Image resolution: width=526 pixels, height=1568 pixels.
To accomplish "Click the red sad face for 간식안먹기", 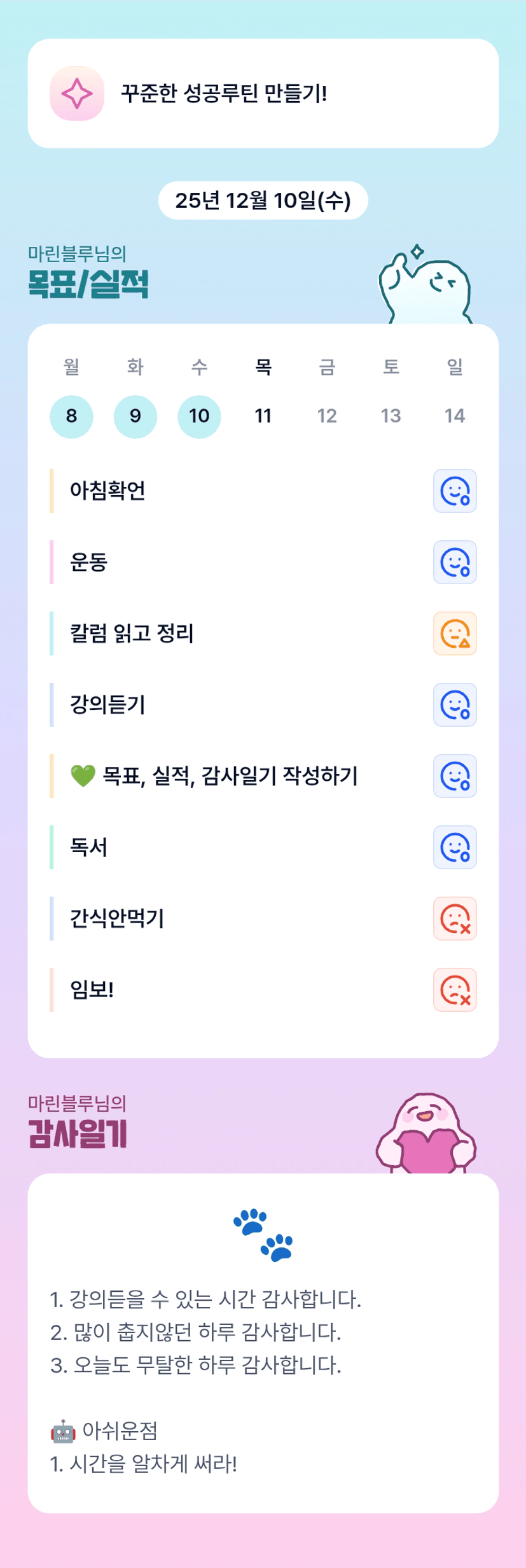I will point(455,919).
